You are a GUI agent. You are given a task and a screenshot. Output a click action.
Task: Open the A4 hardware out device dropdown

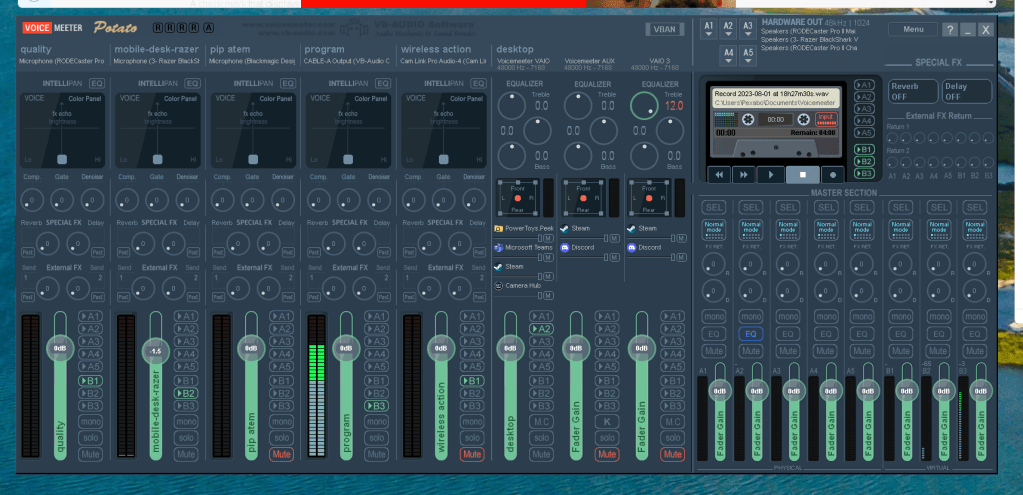click(x=729, y=56)
